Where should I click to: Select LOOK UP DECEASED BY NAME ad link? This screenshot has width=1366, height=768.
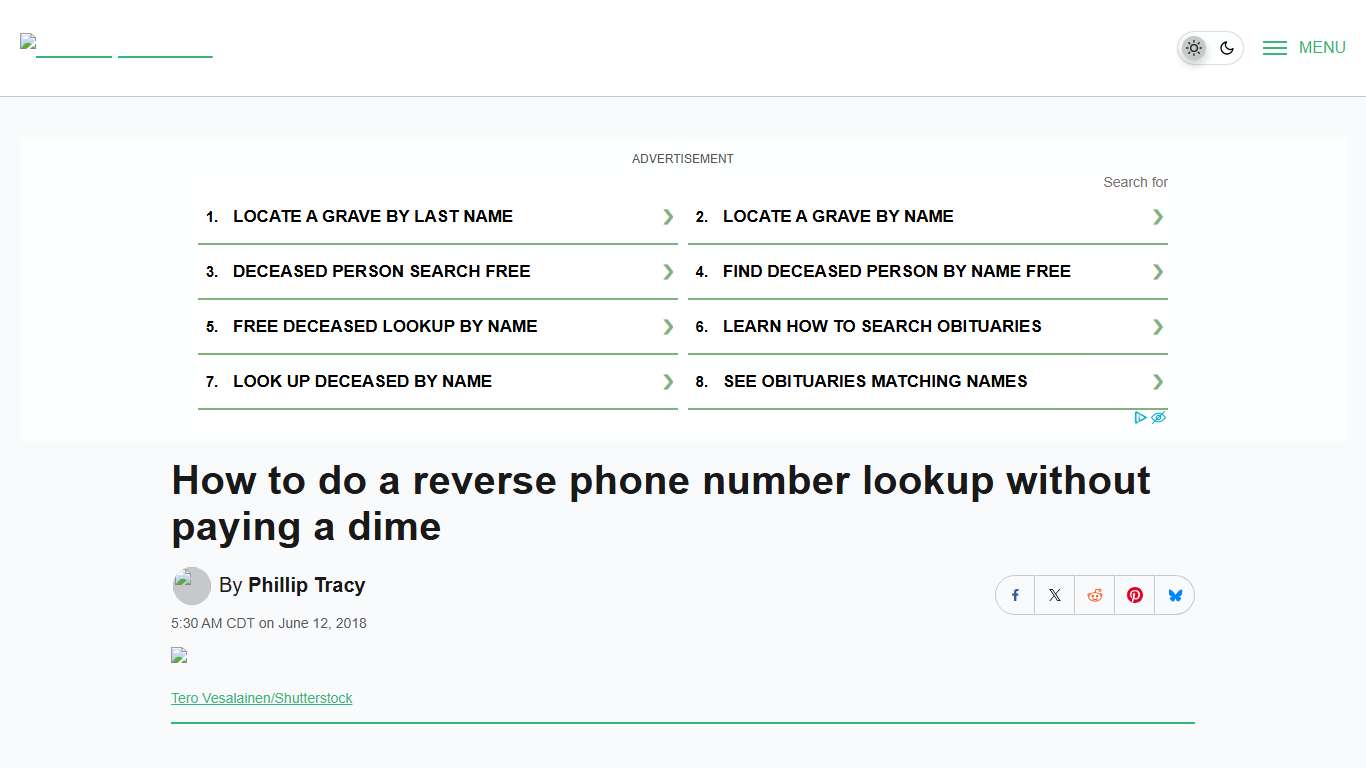click(x=363, y=381)
